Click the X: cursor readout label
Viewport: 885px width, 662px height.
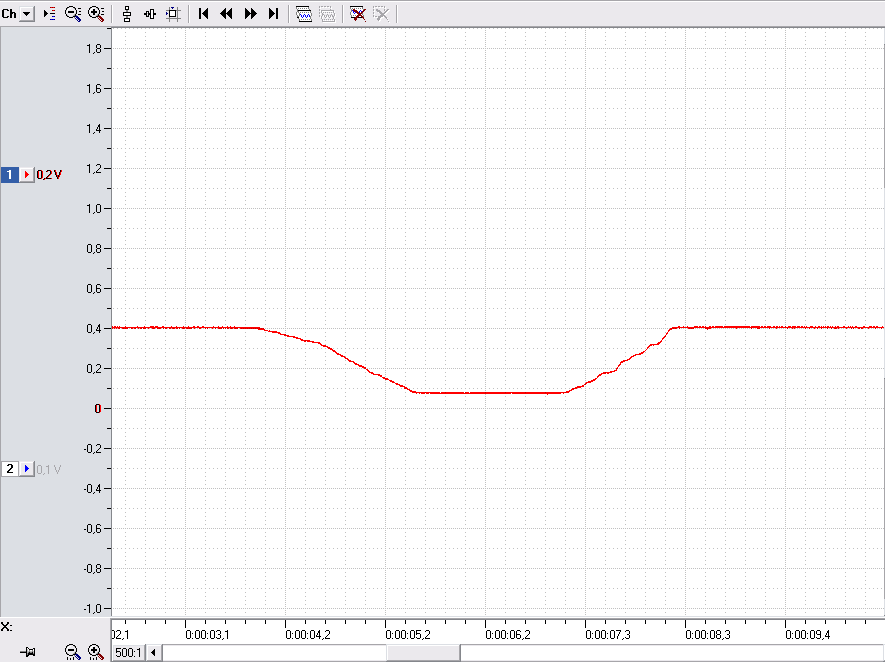point(7,627)
